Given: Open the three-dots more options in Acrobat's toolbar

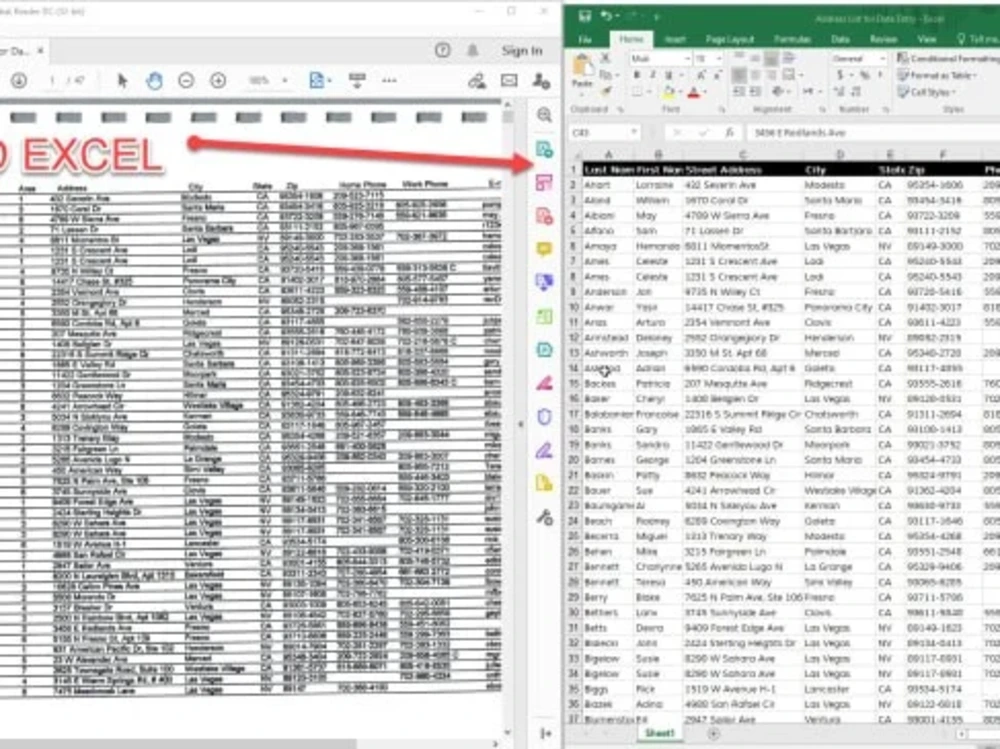Looking at the screenshot, I should pos(389,80).
